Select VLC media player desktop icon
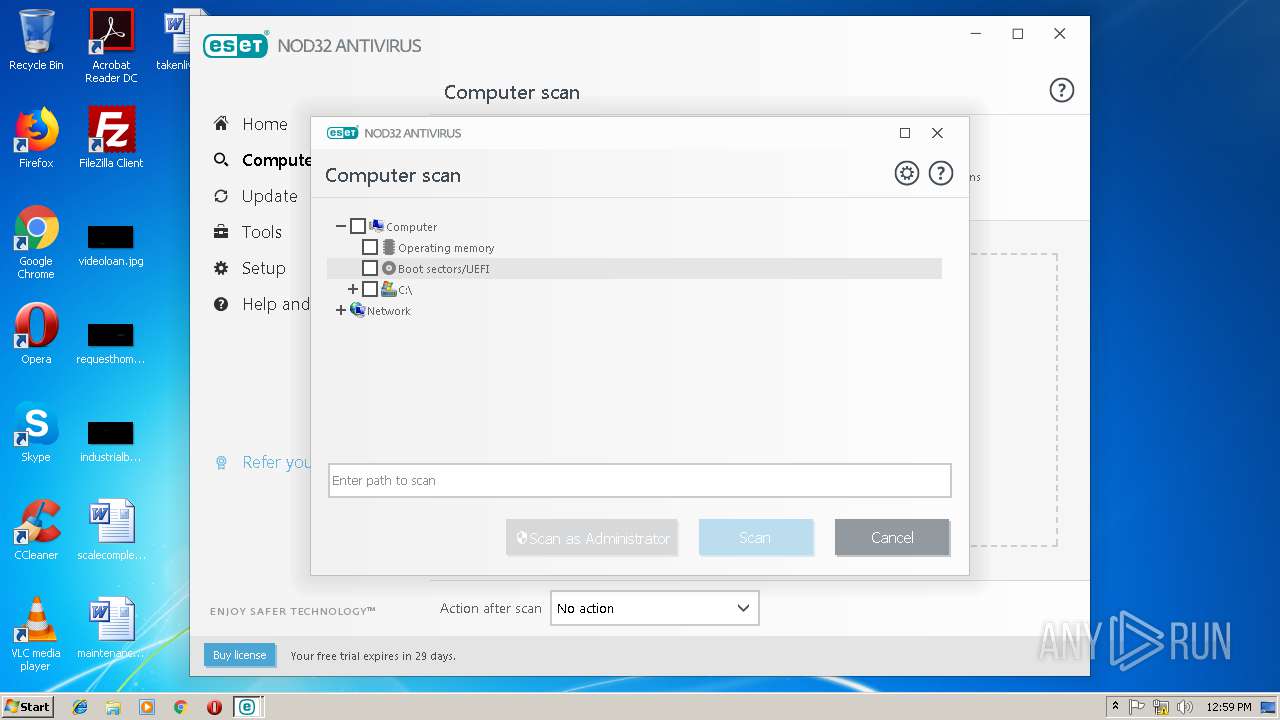 (36, 634)
